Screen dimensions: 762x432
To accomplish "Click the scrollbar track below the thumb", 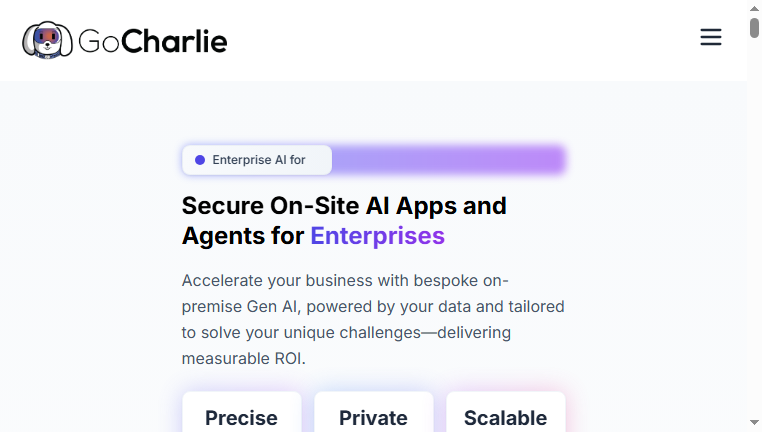I will point(754,228).
